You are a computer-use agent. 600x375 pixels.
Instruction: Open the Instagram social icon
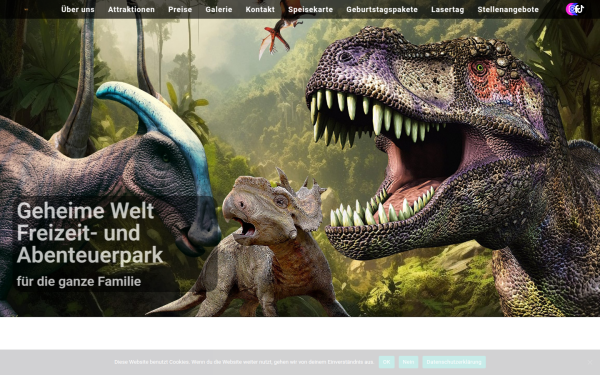coord(568,9)
